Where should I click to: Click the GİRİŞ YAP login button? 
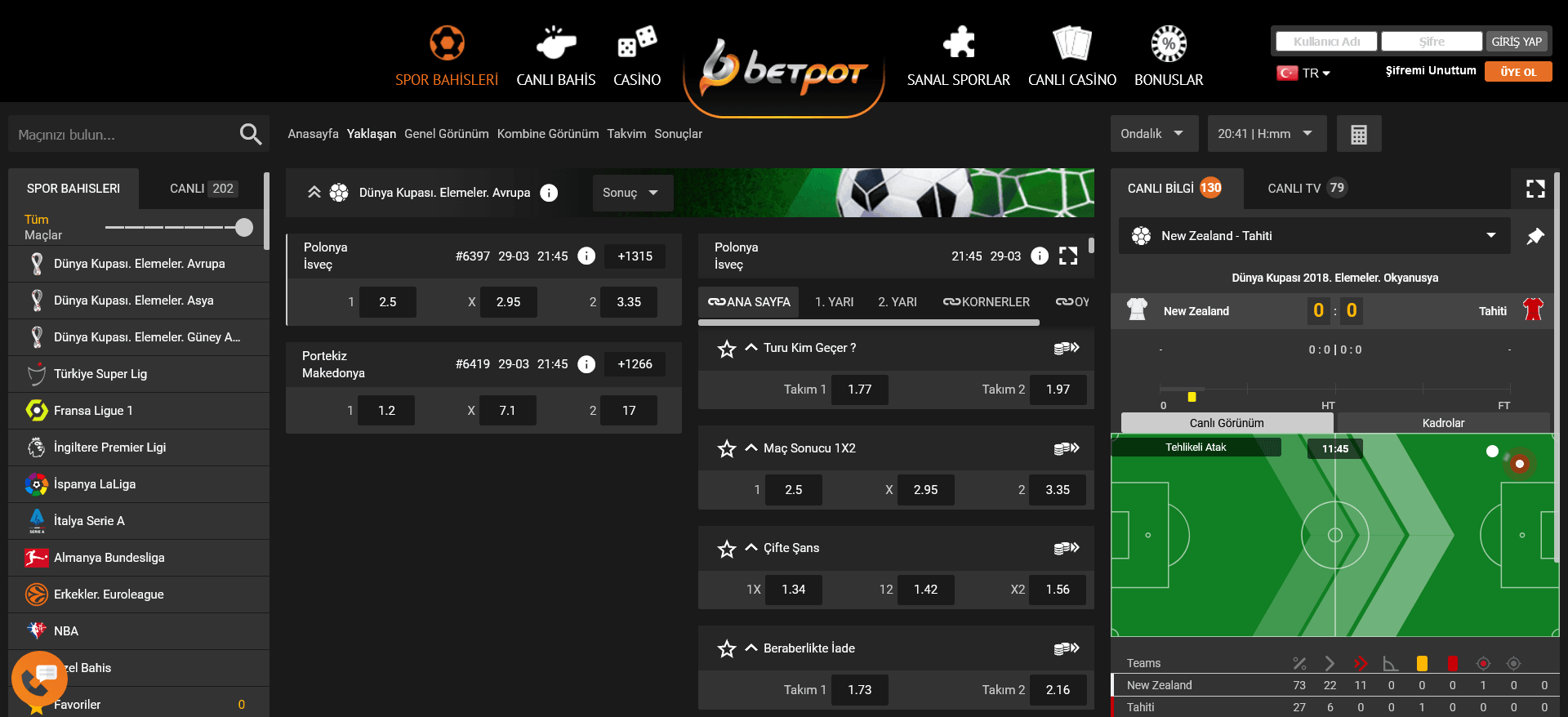1517,42
